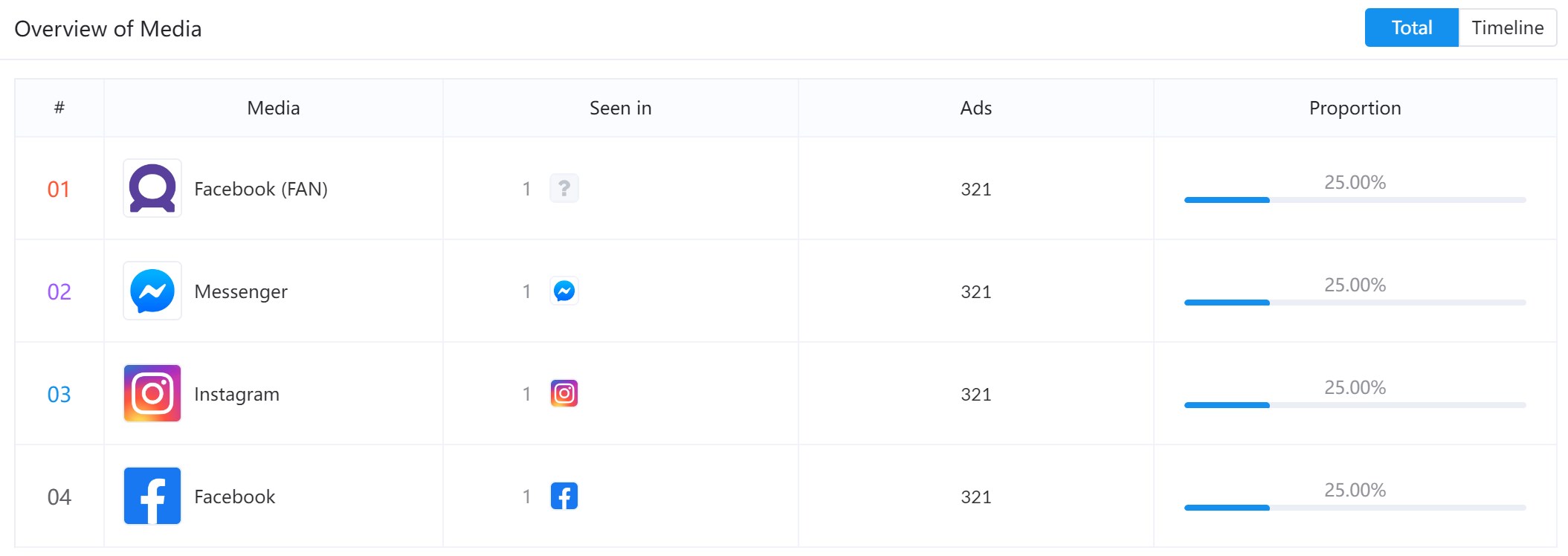Click the Seen in column header
Image resolution: width=1568 pixels, height=556 pixels.
[620, 108]
